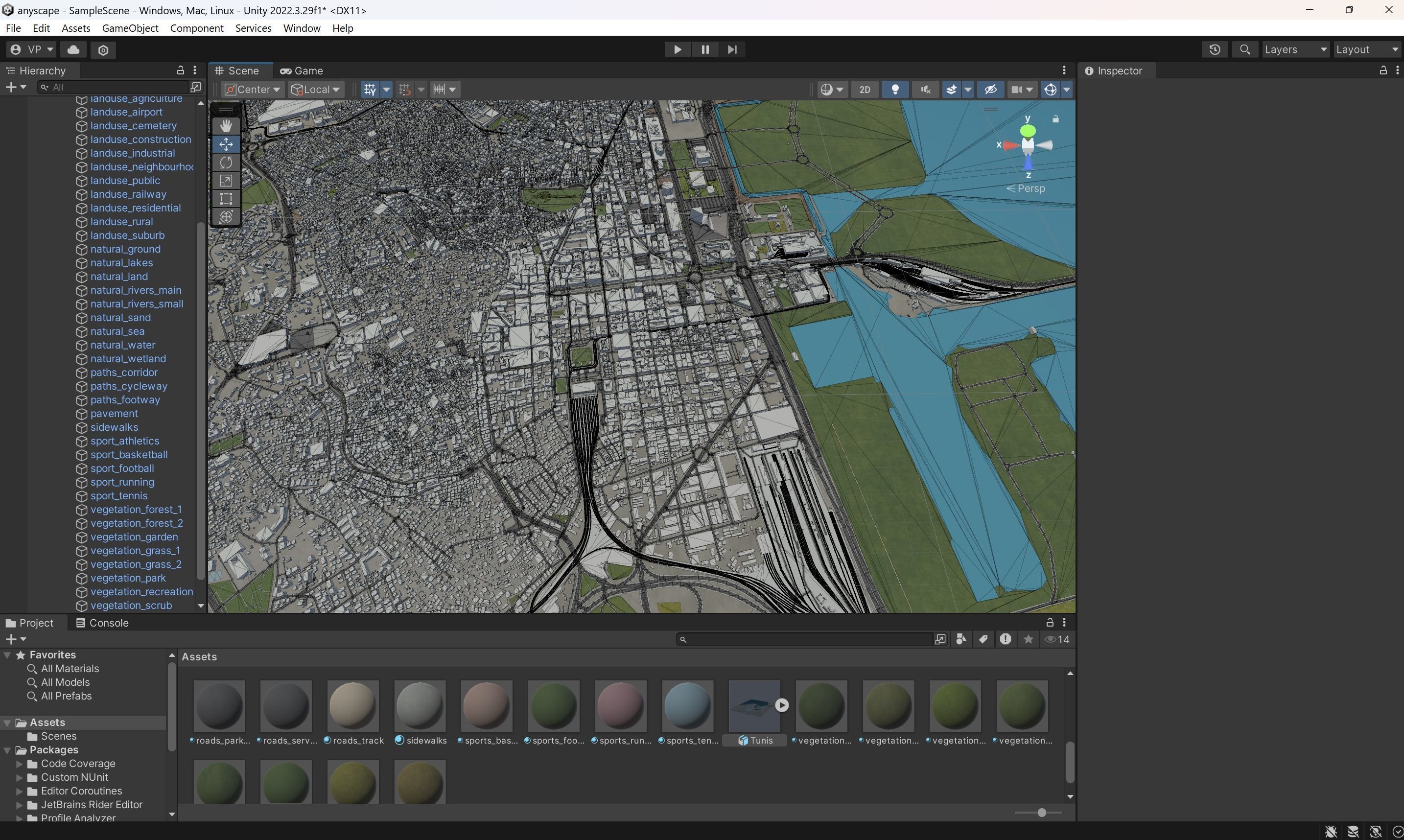Select the Rotate tool
This screenshot has height=840, width=1404.
click(x=226, y=163)
